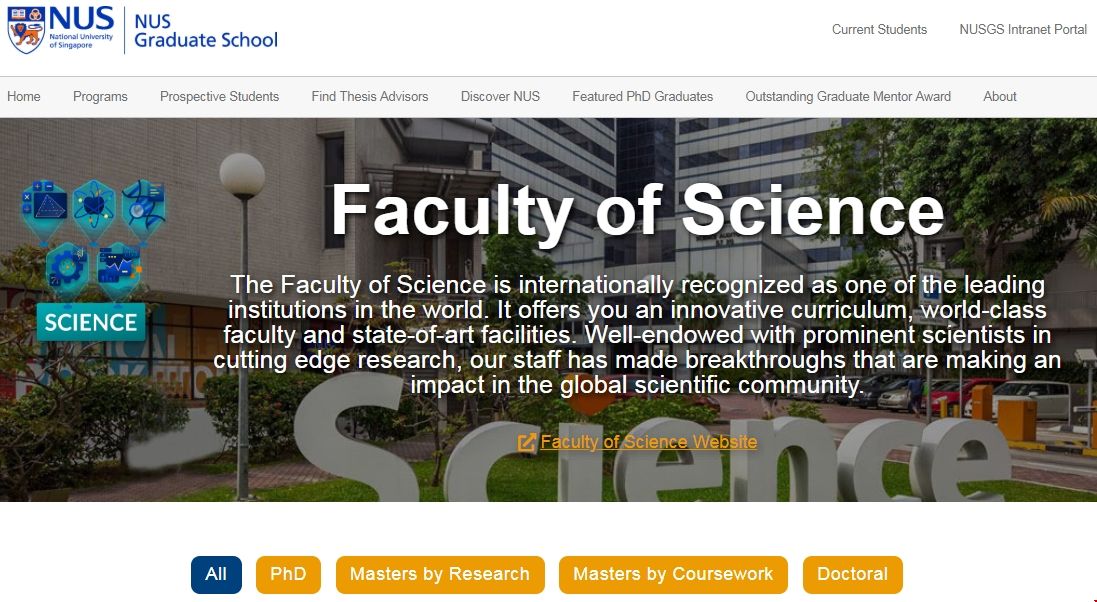The width and height of the screenshot is (1097, 602).
Task: Select Find Thesis Advisors menu item
Action: pyautogui.click(x=369, y=97)
